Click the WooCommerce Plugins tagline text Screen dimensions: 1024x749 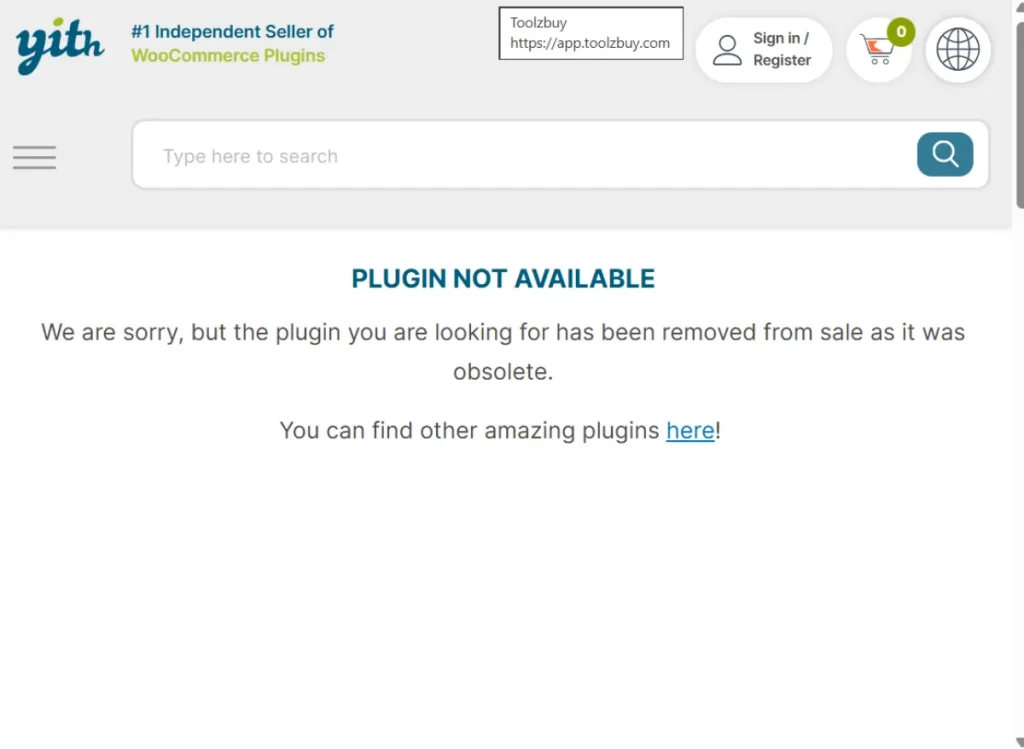(x=228, y=55)
